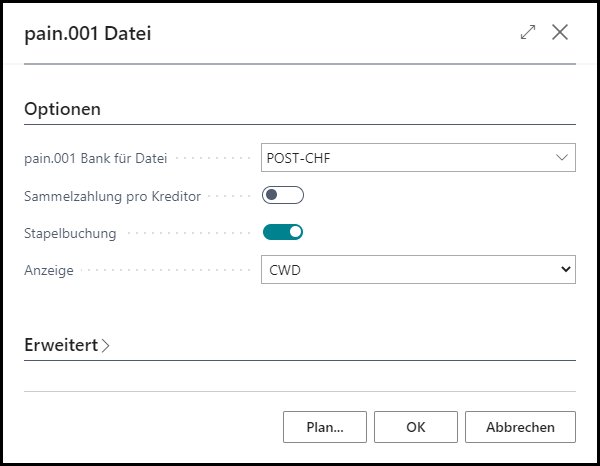600x466 pixels.
Task: Disable the Stapelbuchung switch
Action: 282,233
